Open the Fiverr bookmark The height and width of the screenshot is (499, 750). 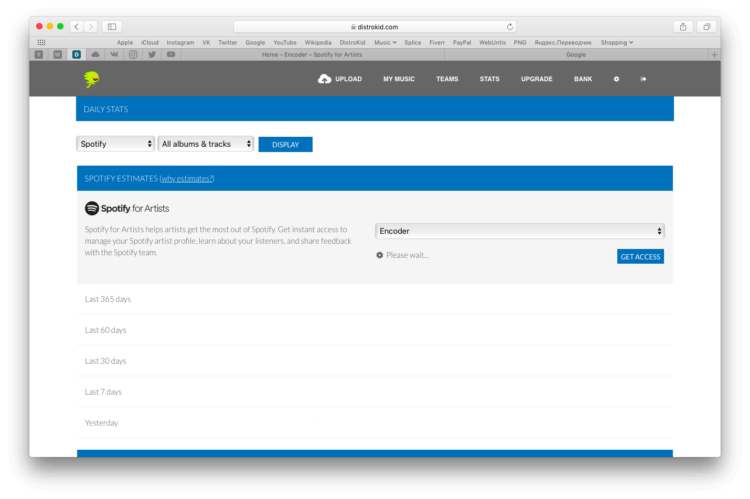click(x=437, y=43)
